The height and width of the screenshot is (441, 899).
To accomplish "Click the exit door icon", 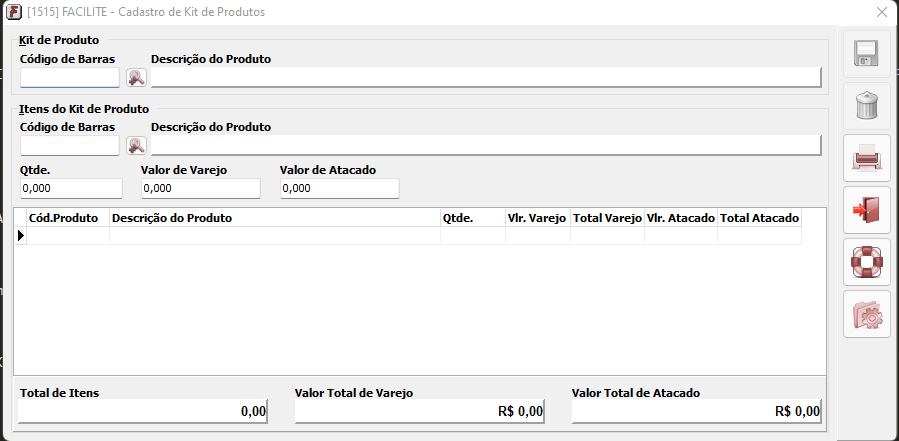I will tap(866, 209).
